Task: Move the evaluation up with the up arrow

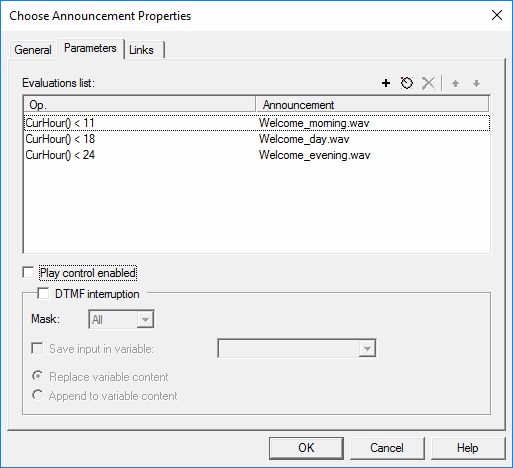Action: click(455, 83)
